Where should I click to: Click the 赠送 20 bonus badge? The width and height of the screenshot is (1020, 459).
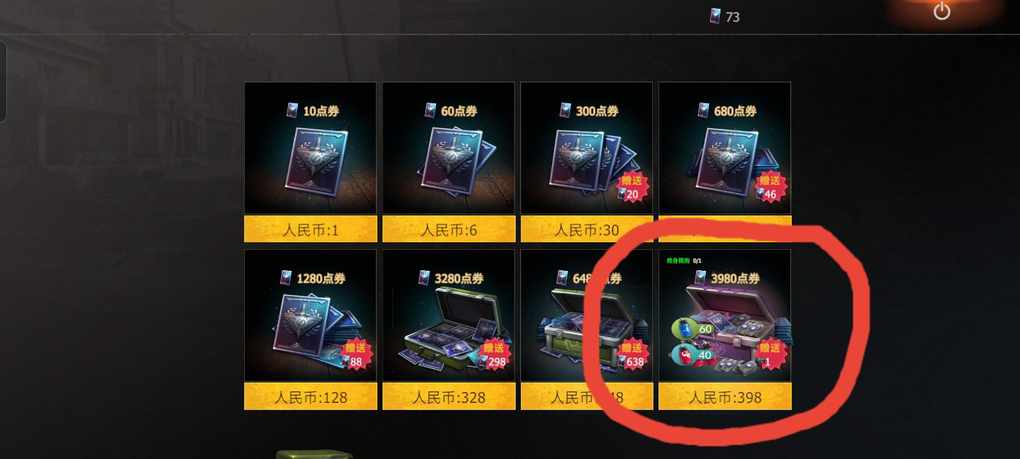(x=632, y=187)
